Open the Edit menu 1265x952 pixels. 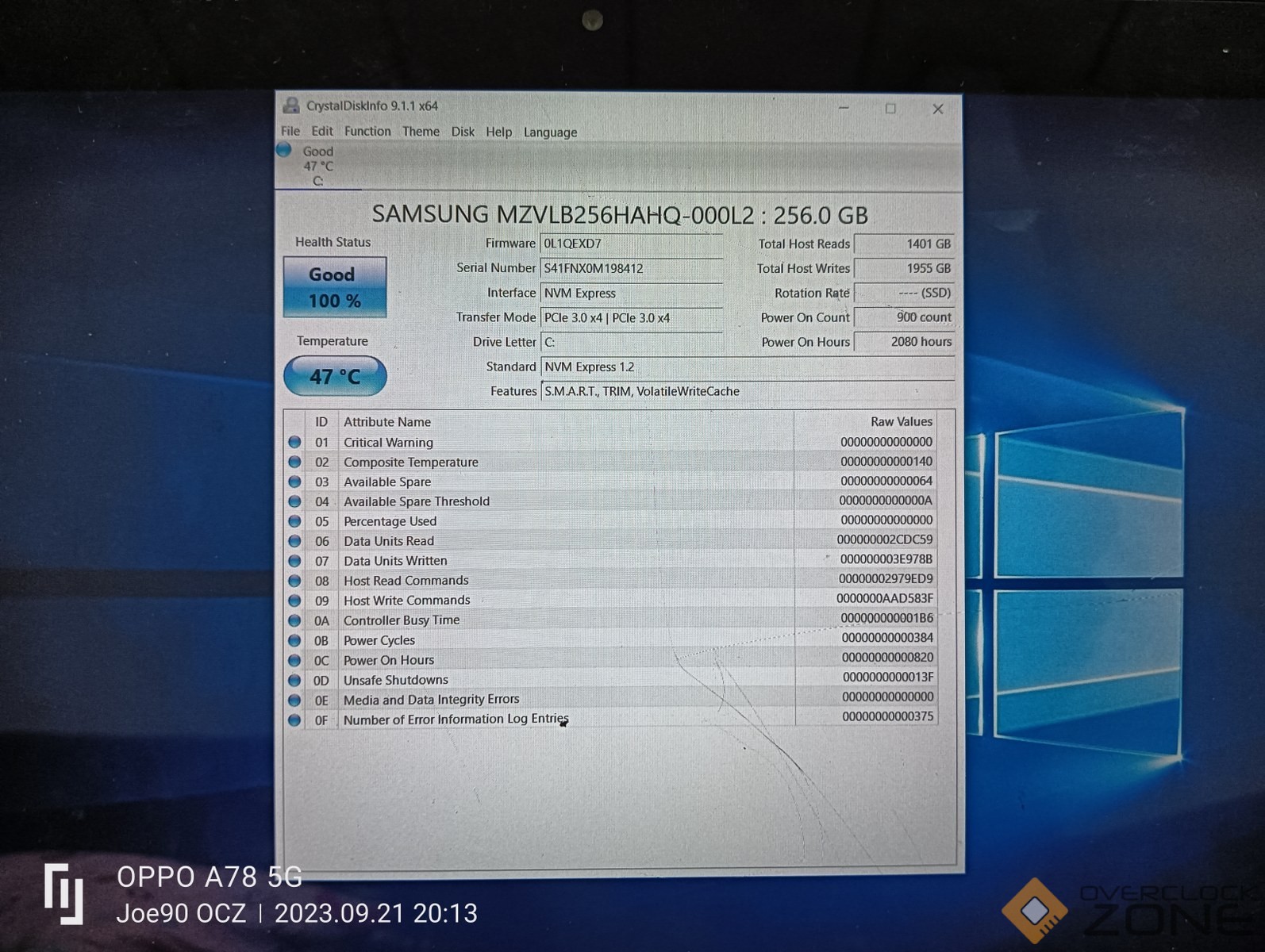(x=321, y=131)
